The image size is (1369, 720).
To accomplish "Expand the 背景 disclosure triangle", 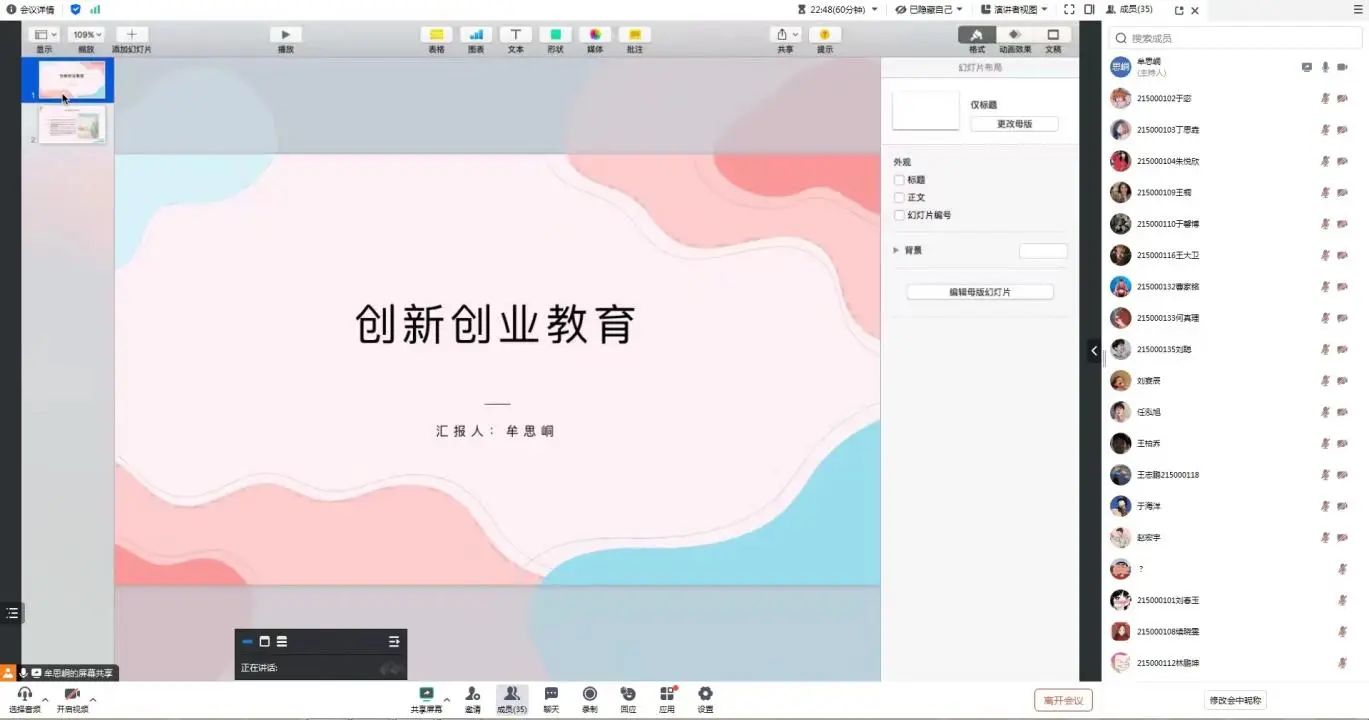I will tap(896, 250).
